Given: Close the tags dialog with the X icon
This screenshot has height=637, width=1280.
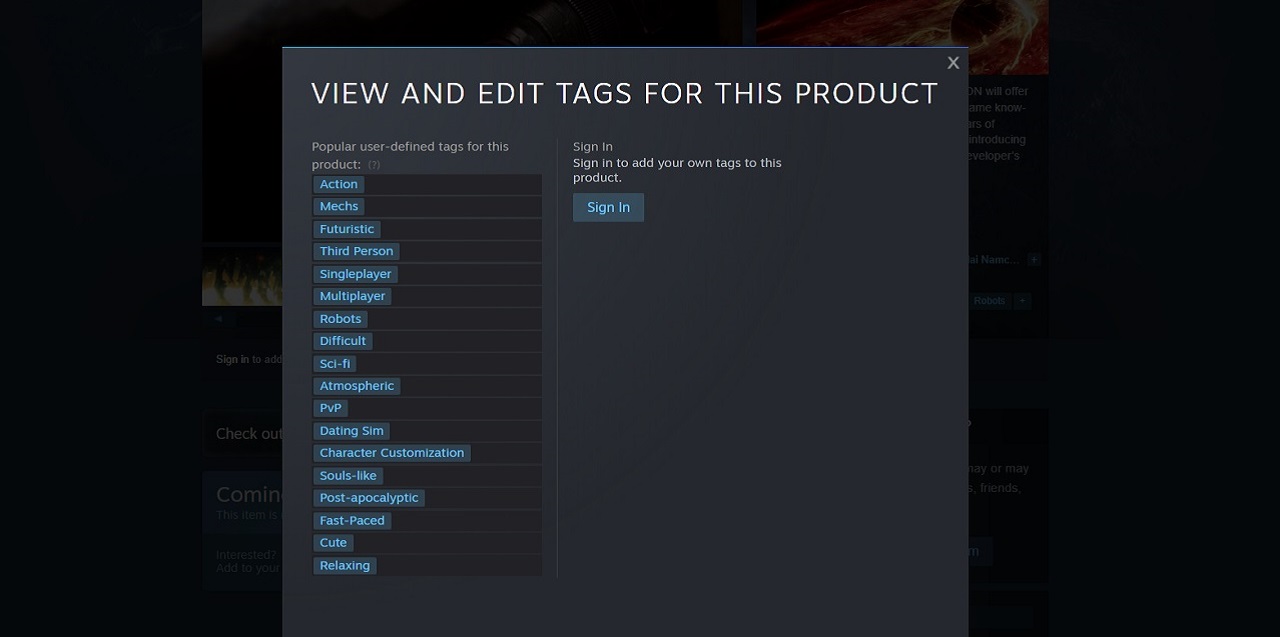Looking at the screenshot, I should [953, 63].
